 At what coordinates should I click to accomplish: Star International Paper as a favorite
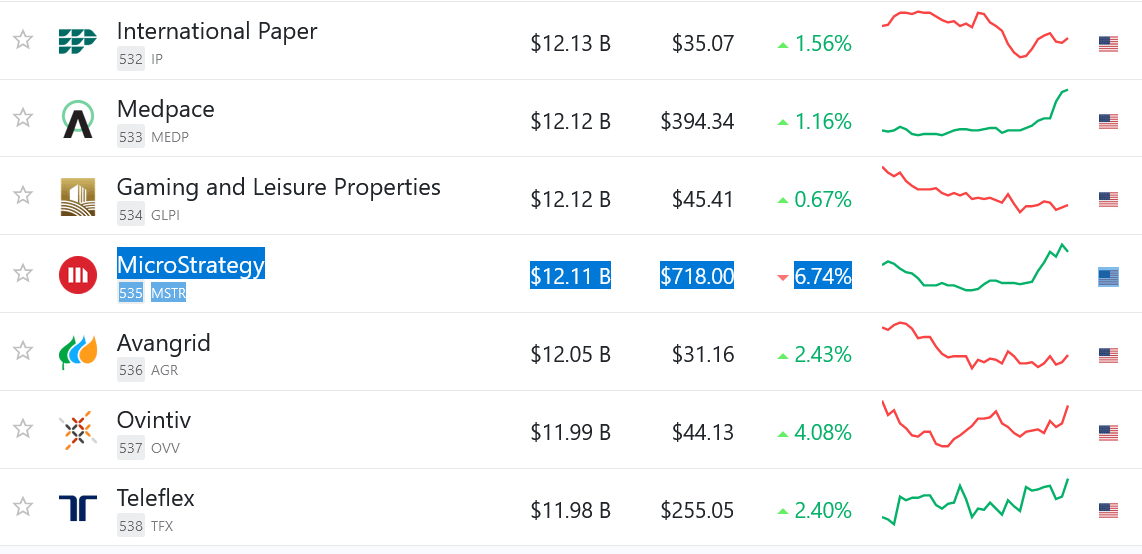point(23,40)
